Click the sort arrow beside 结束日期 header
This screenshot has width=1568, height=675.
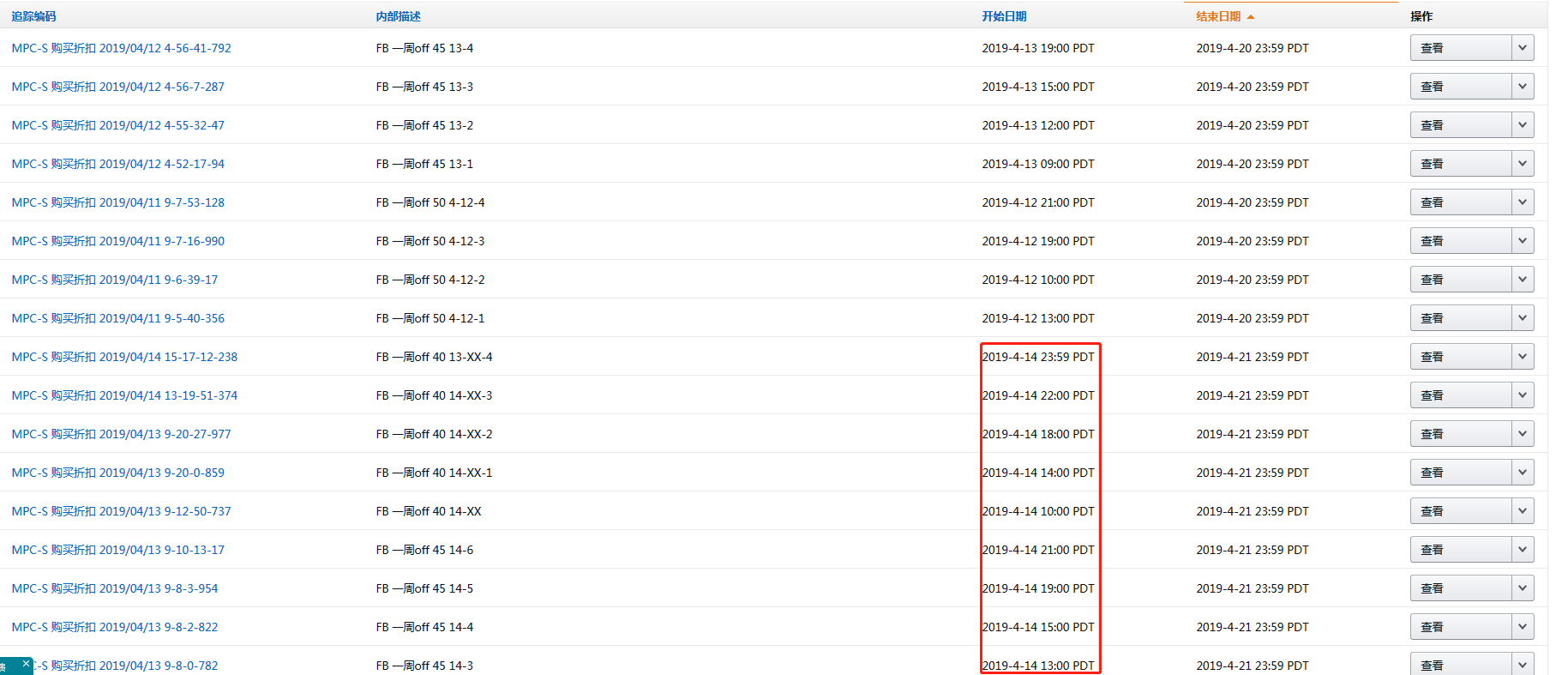(1251, 17)
